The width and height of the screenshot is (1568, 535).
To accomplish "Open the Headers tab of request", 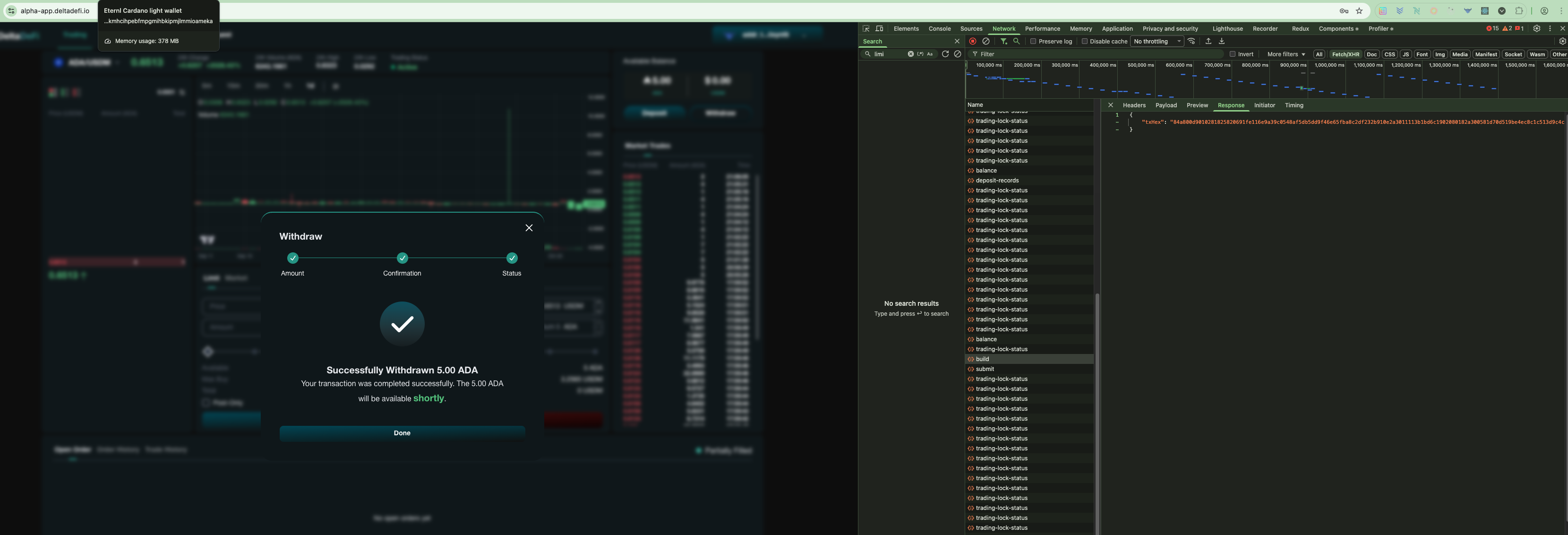I will 1134,105.
